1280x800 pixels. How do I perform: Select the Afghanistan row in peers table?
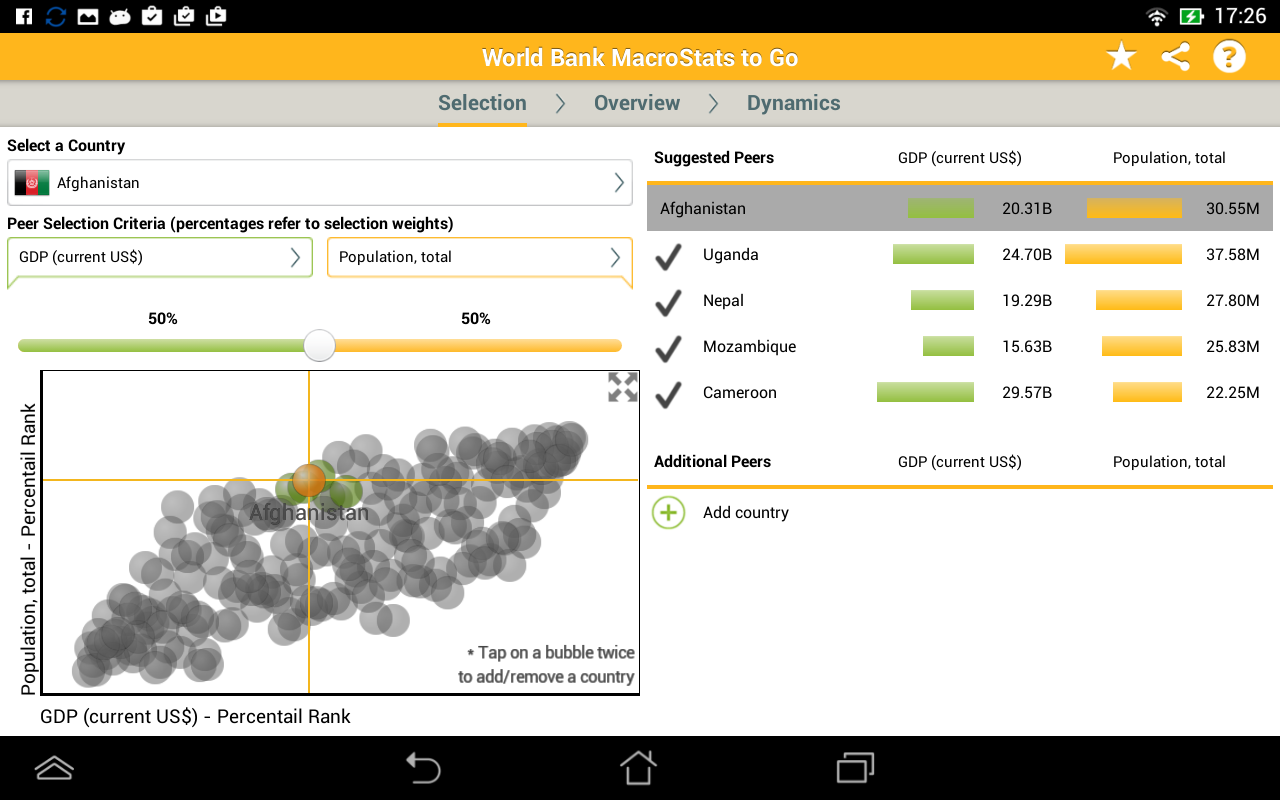coord(960,208)
